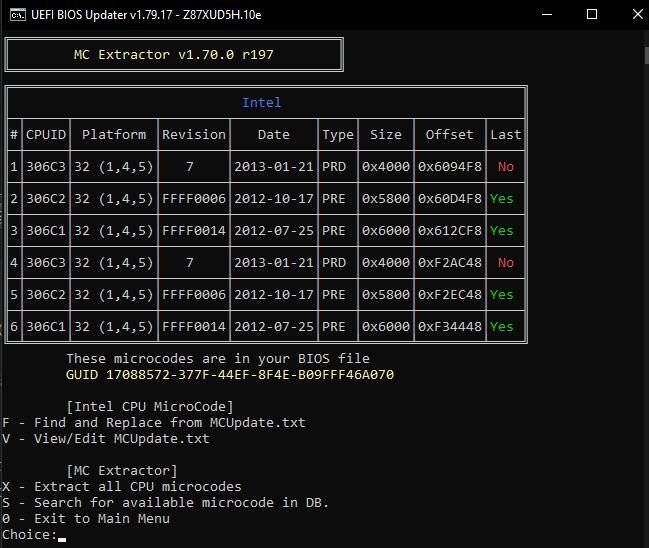Click the red No in row 1

click(506, 167)
